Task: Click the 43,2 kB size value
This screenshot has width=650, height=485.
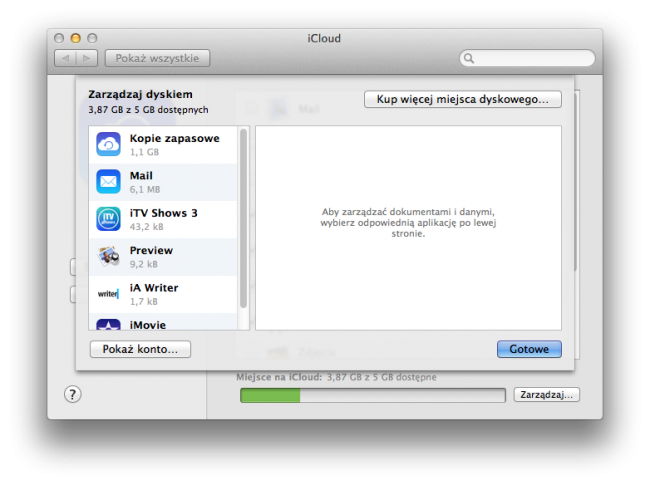Action: [146, 227]
